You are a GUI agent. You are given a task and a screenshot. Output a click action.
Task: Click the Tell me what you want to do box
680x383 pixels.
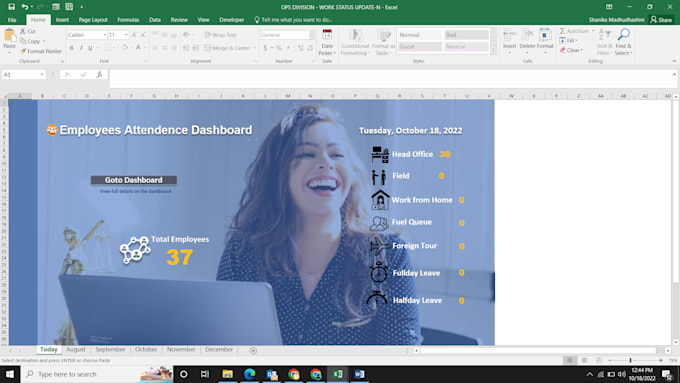293,20
